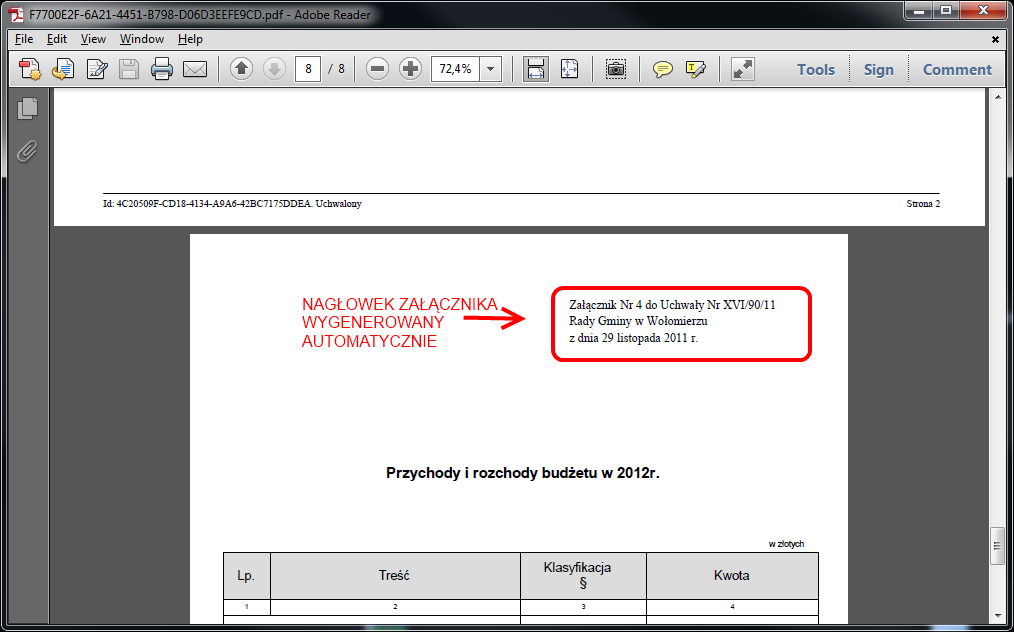1014x632 pixels.
Task: Click the Highlight text tool icon
Action: [695, 69]
